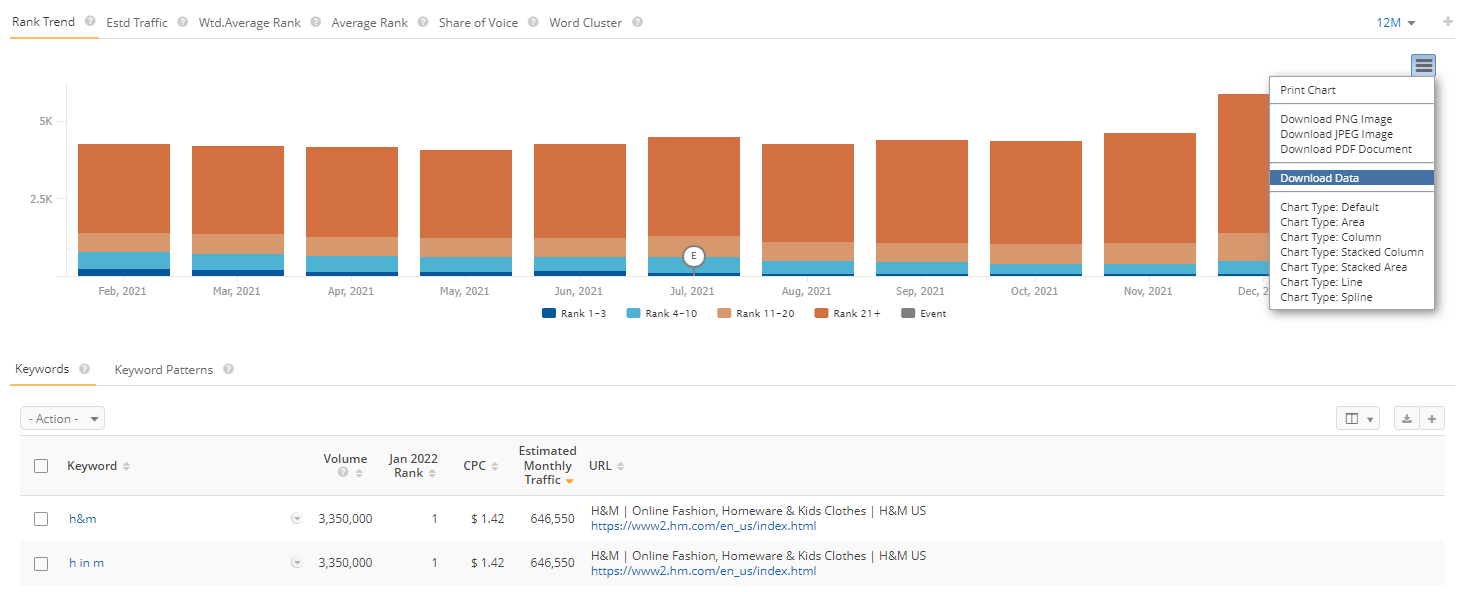The image size is (1461, 592).
Task: Click help icon beside Share of Voice
Action: tap(533, 22)
